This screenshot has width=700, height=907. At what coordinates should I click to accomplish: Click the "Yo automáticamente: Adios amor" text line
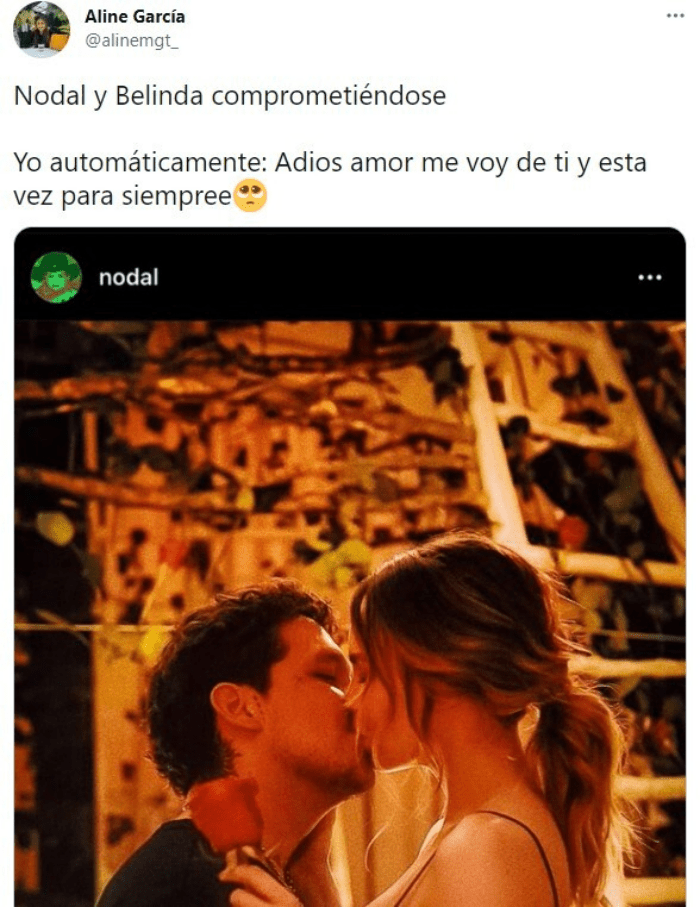(329, 163)
